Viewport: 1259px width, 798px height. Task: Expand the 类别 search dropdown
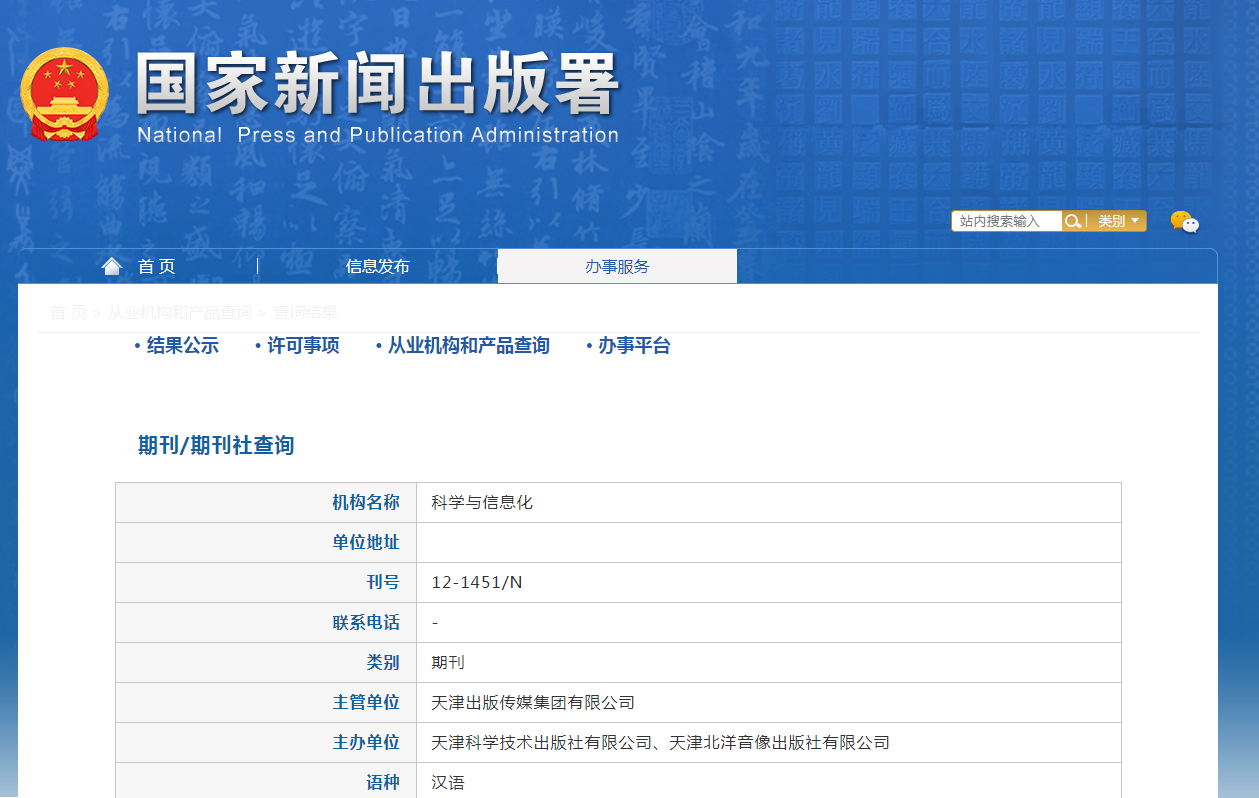point(1118,221)
